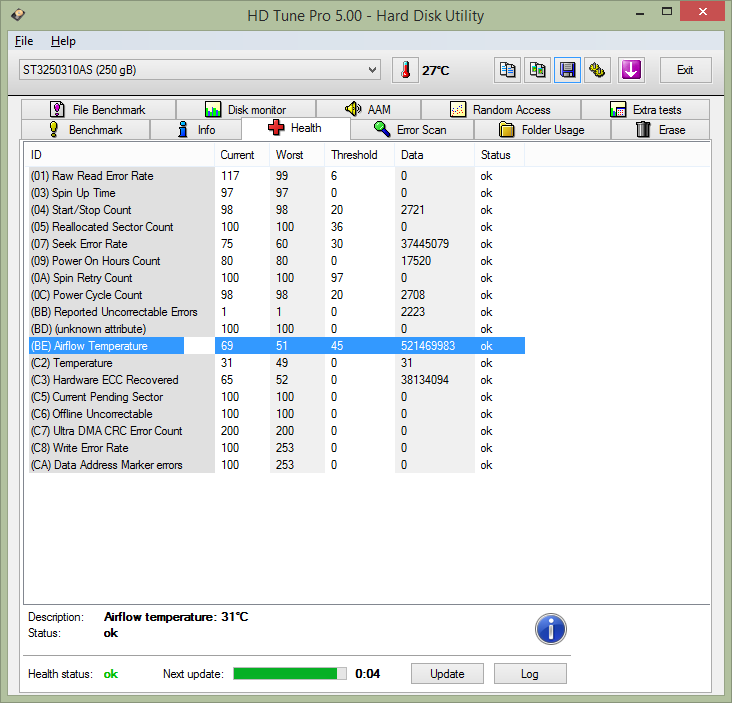Click the Log button
Viewport: 732px width, 703px height.
click(530, 674)
